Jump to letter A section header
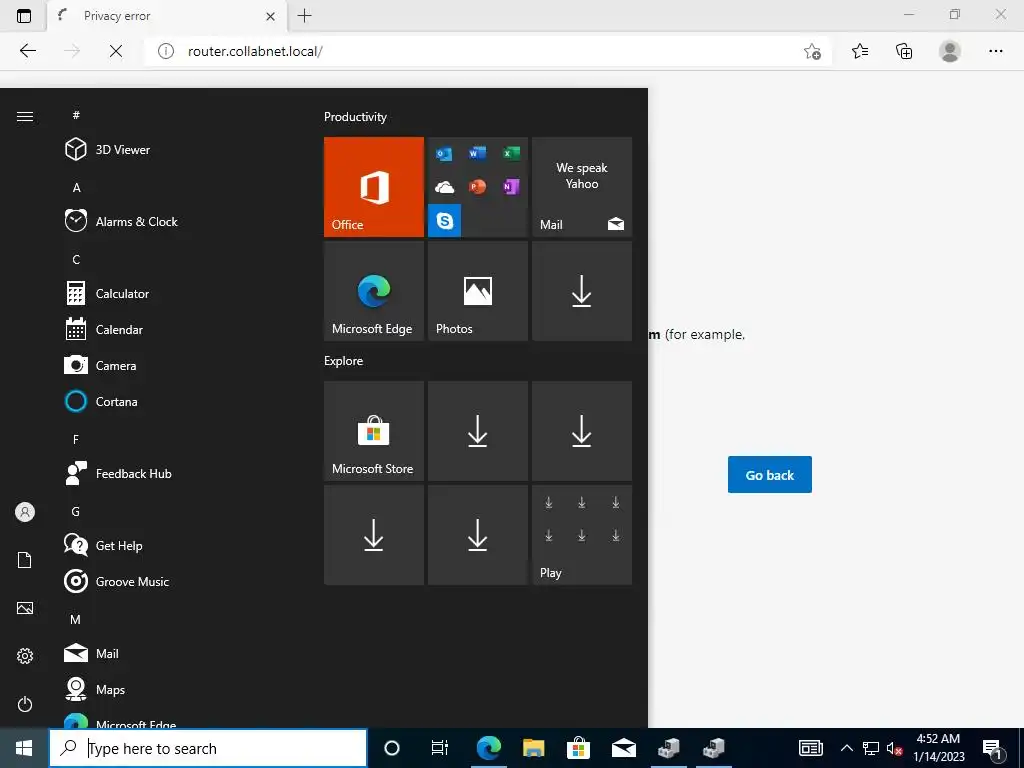 (x=76, y=187)
